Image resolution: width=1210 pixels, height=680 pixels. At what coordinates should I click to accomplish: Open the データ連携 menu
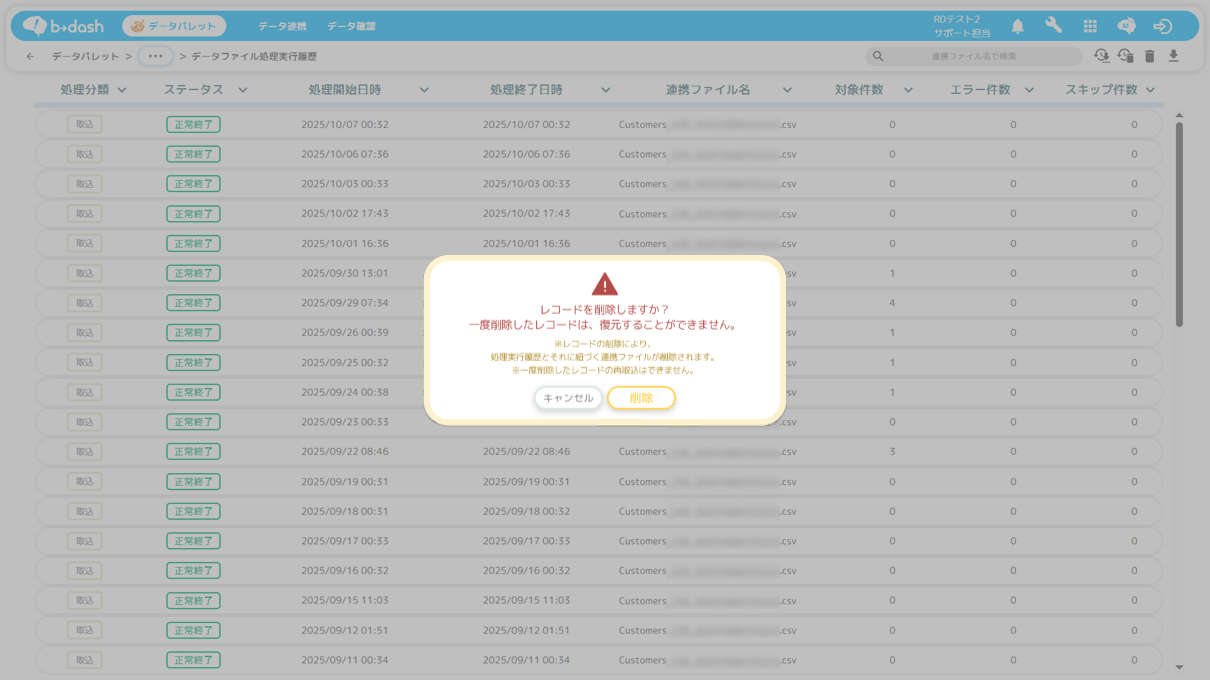pos(282,27)
